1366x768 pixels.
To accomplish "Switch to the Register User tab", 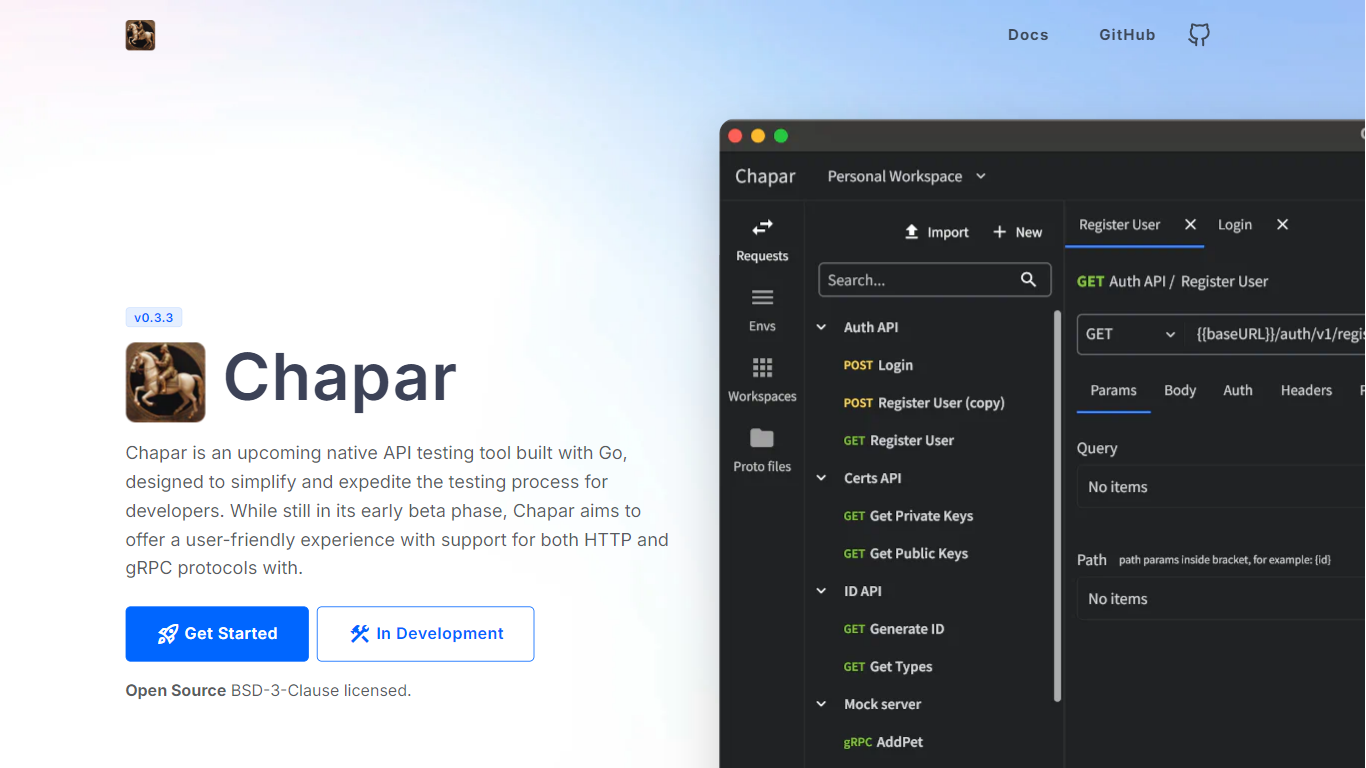I will (x=1119, y=225).
